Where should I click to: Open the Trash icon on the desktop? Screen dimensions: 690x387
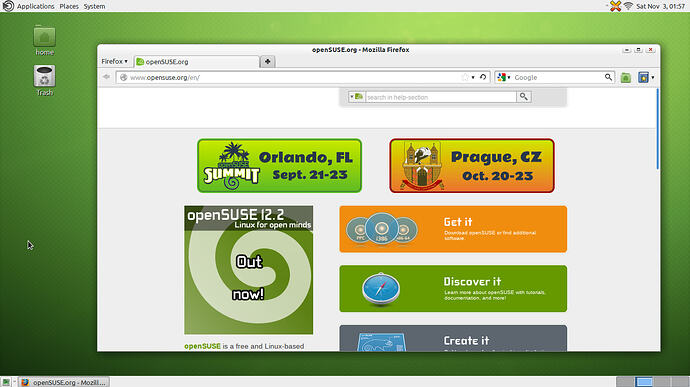tap(44, 80)
